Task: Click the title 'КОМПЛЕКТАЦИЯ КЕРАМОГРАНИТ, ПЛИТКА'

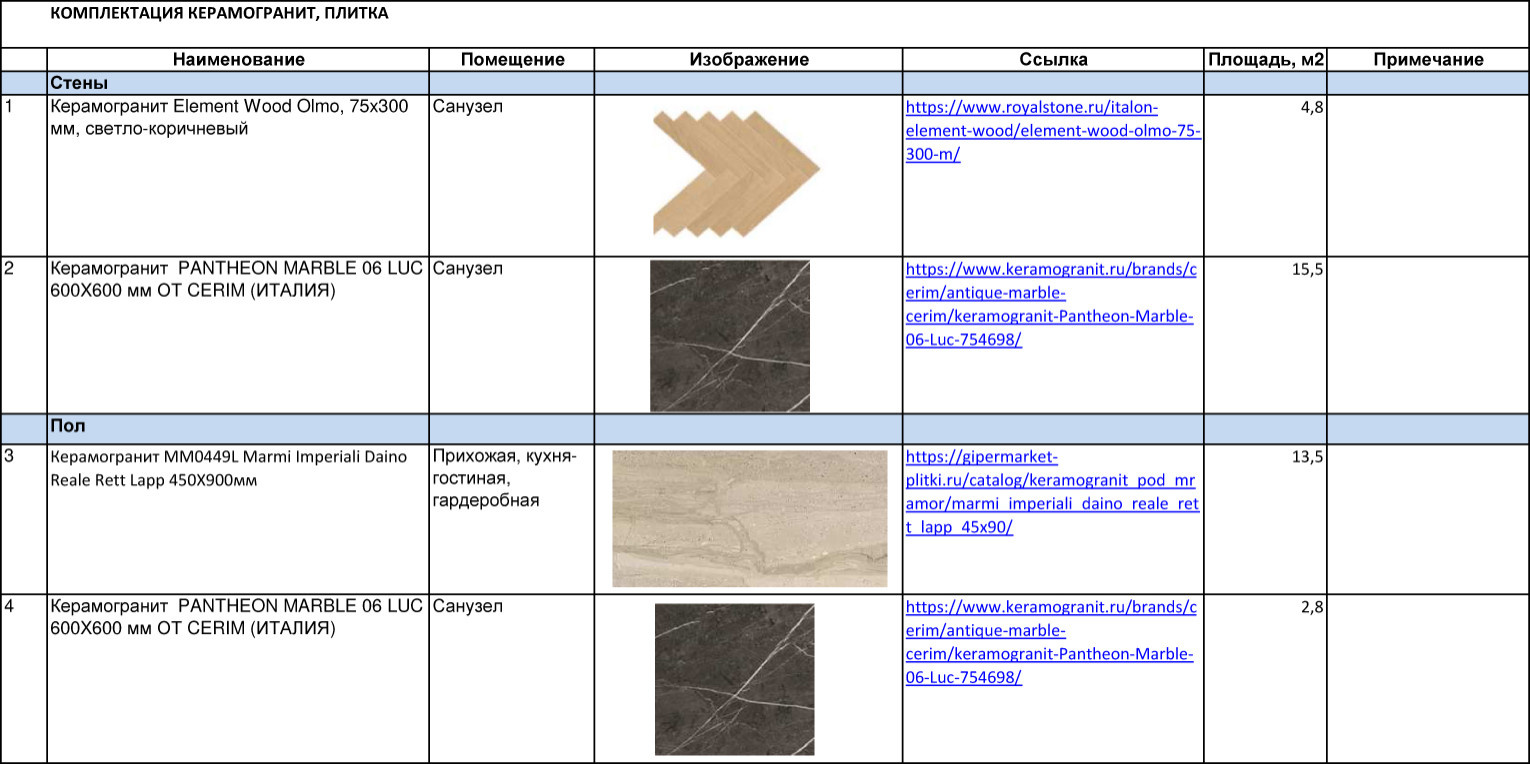Action: tap(219, 14)
